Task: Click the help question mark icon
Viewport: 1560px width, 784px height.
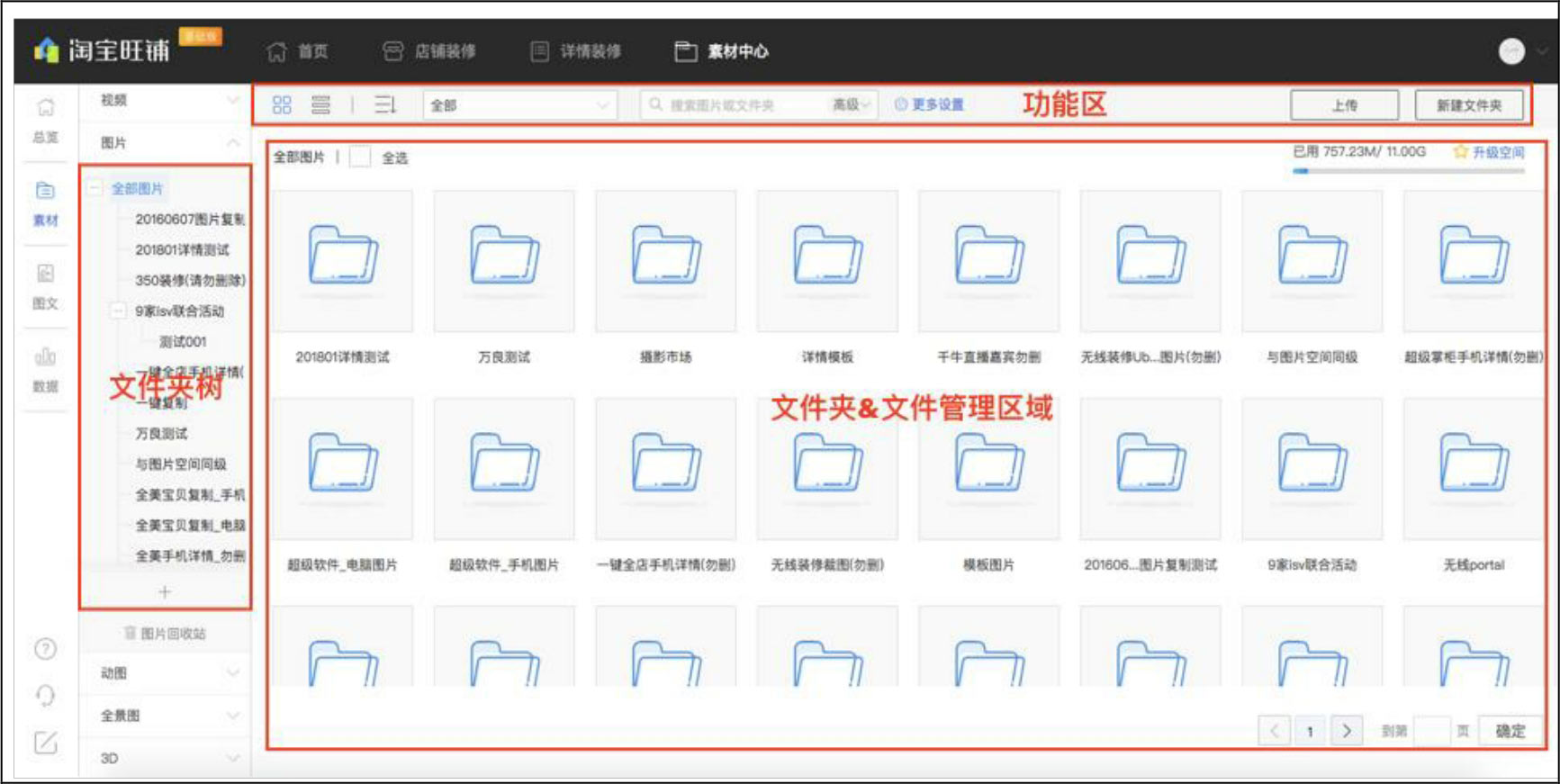Action: (46, 649)
